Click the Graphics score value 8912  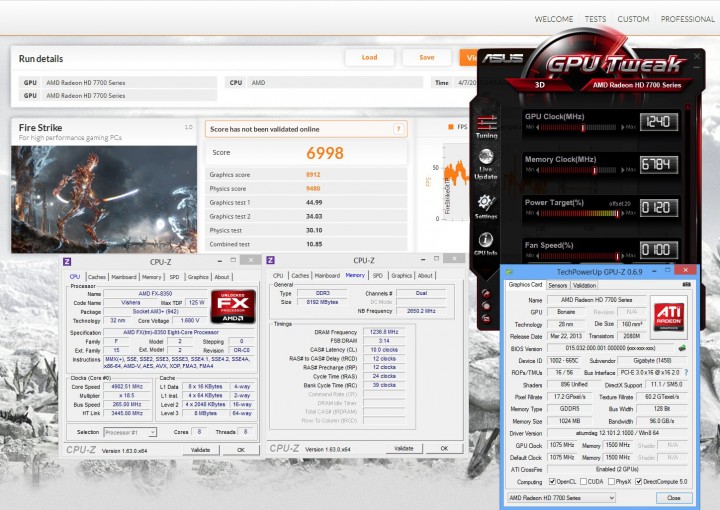313,174
